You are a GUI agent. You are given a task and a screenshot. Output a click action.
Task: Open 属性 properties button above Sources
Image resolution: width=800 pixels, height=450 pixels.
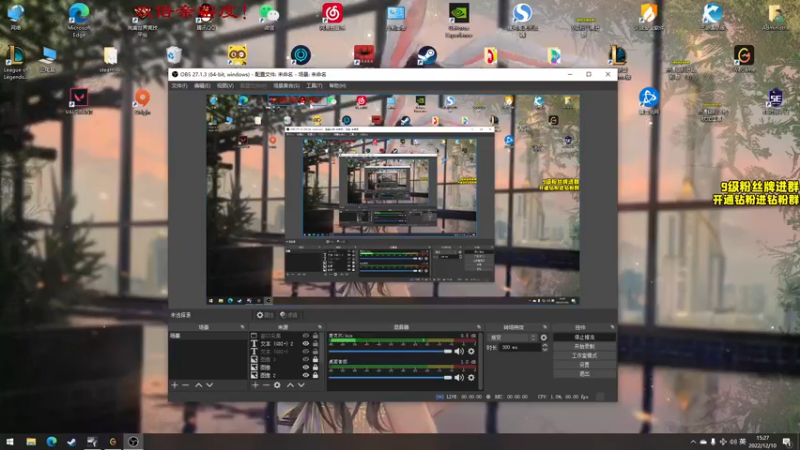[x=265, y=315]
